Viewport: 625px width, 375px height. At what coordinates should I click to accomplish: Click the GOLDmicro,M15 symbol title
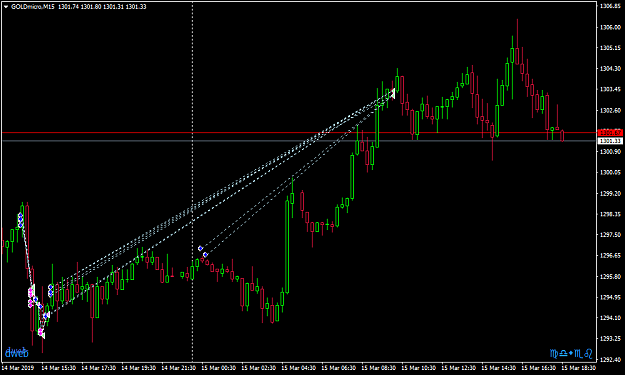33,7
